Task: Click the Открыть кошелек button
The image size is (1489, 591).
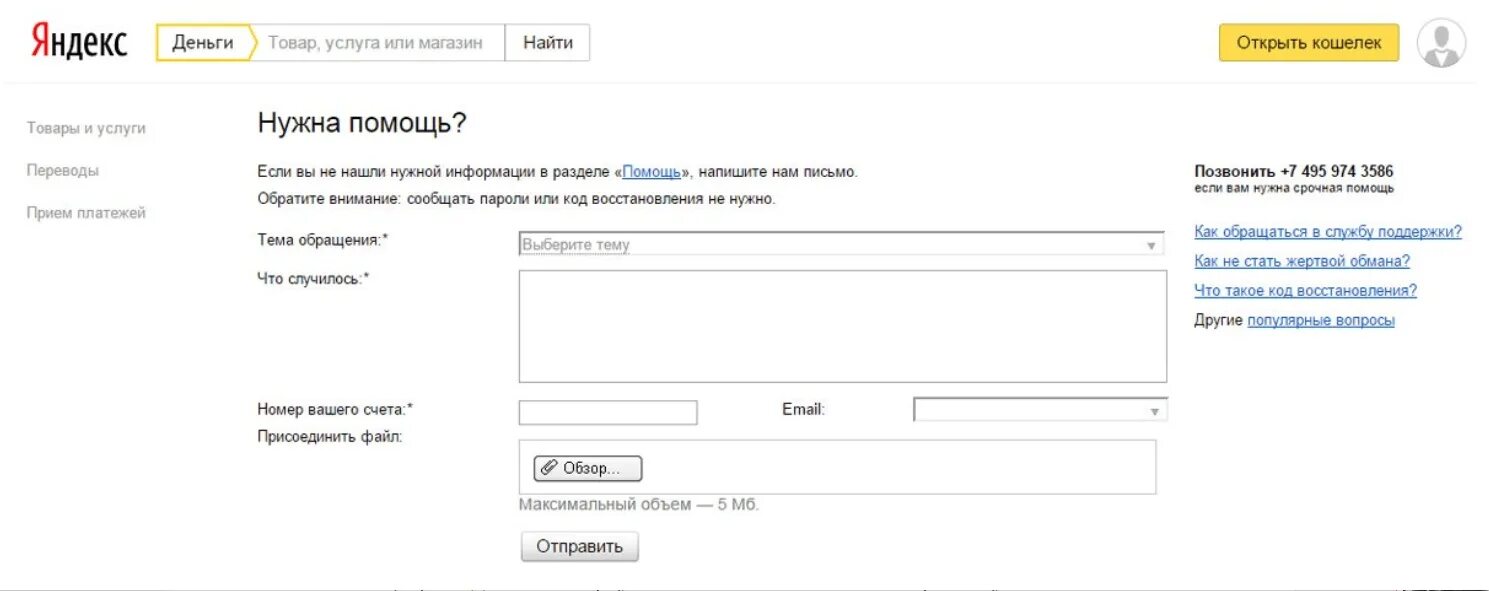Action: coord(1309,43)
